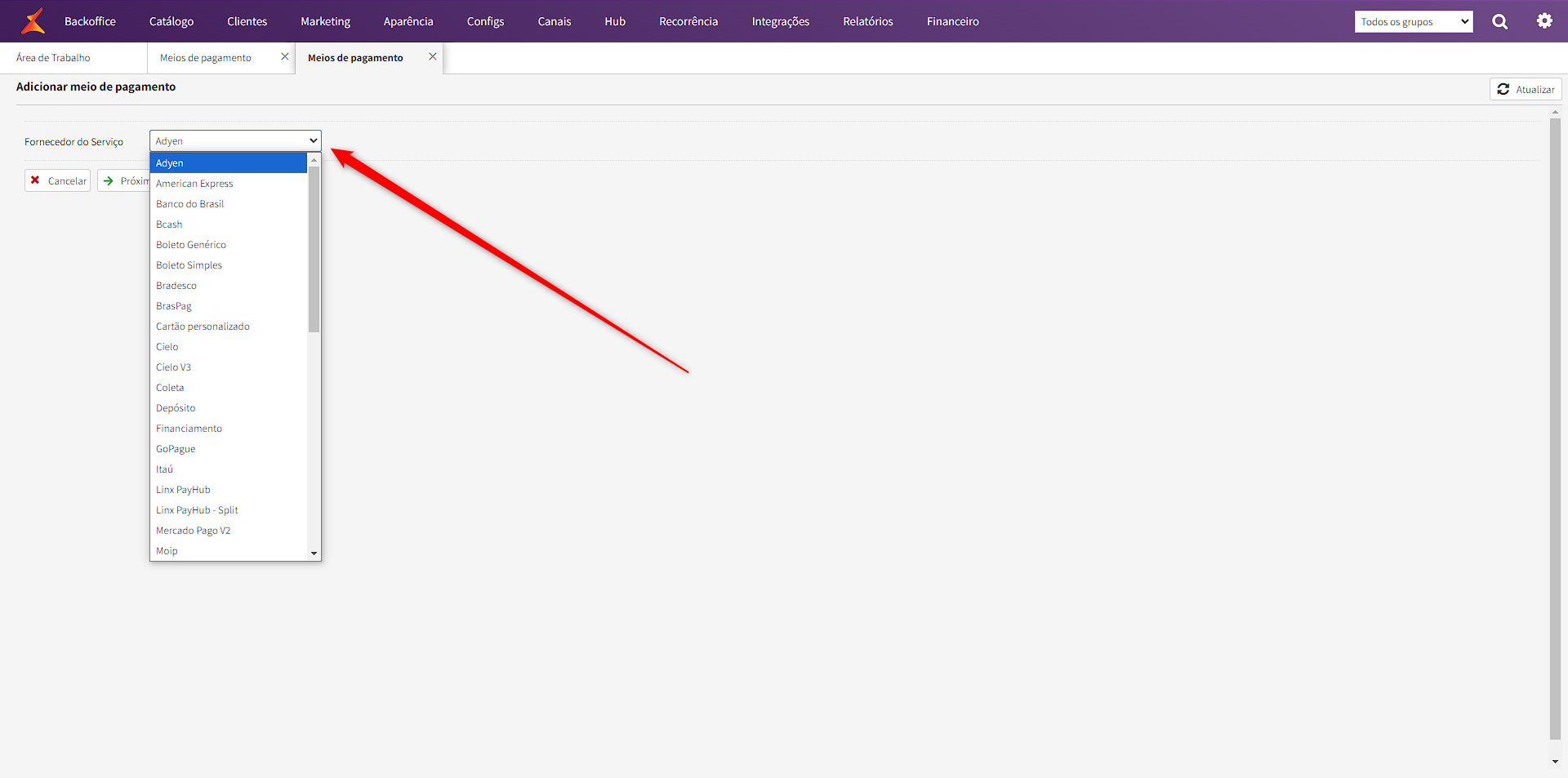Click the provider list scroll-up arrow
Viewport: 1568px width, 778px height.
(314, 160)
